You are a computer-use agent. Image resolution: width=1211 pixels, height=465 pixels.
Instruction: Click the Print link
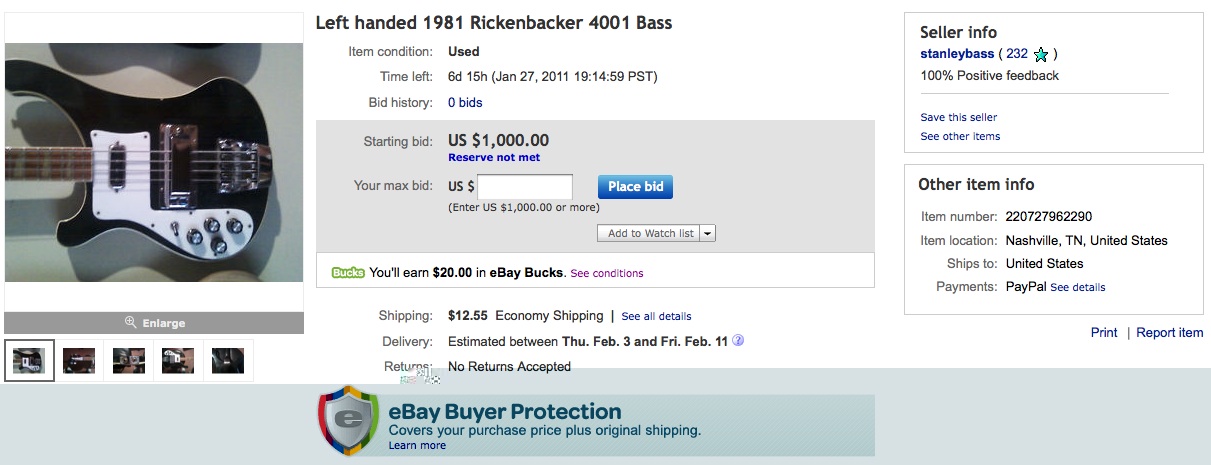1104,333
